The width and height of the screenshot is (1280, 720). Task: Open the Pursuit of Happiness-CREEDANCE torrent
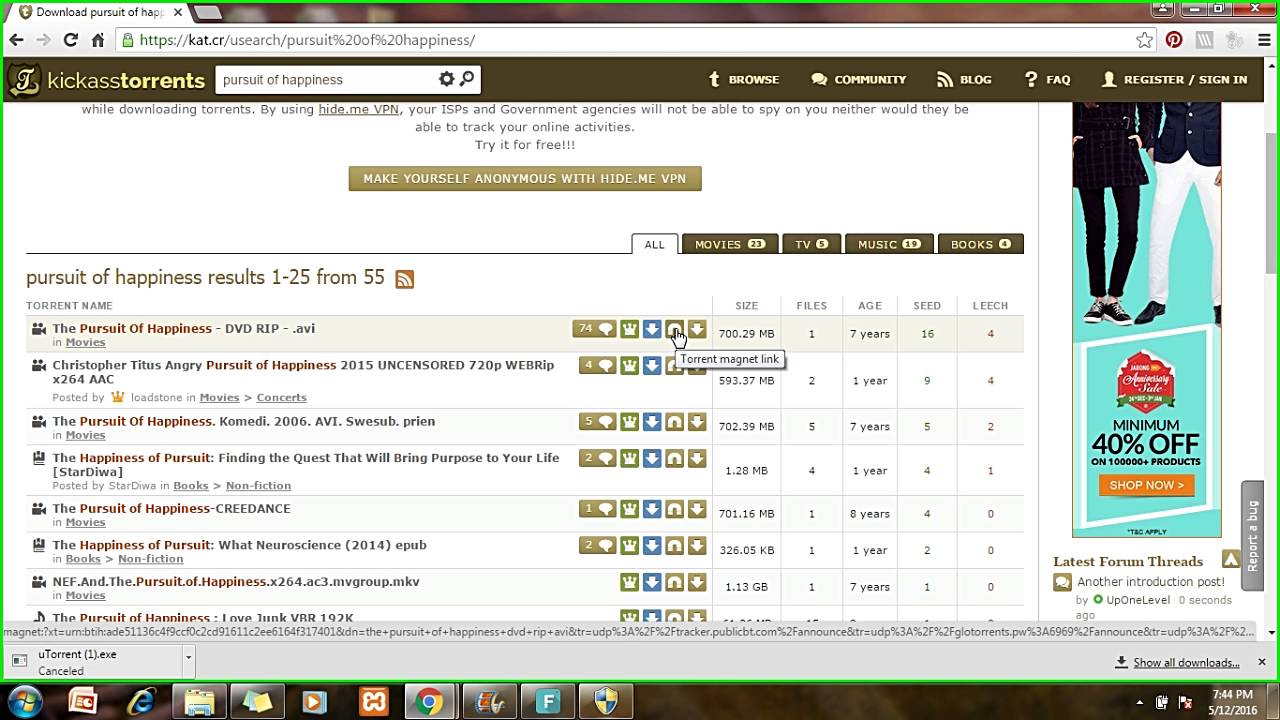tap(171, 508)
